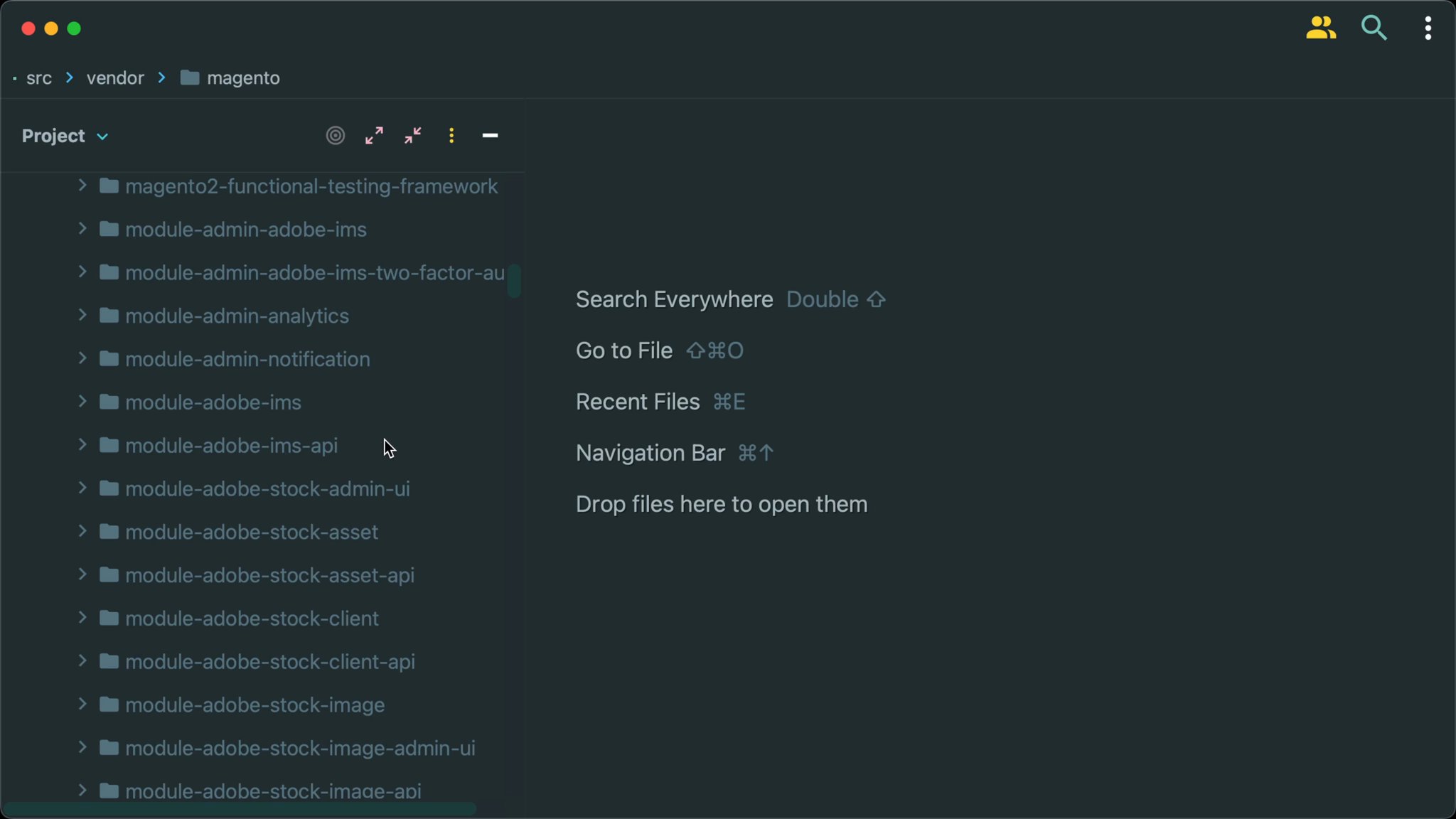This screenshot has height=819, width=1456.
Task: Select the module-admin-analytics tree item
Action: tap(236, 316)
